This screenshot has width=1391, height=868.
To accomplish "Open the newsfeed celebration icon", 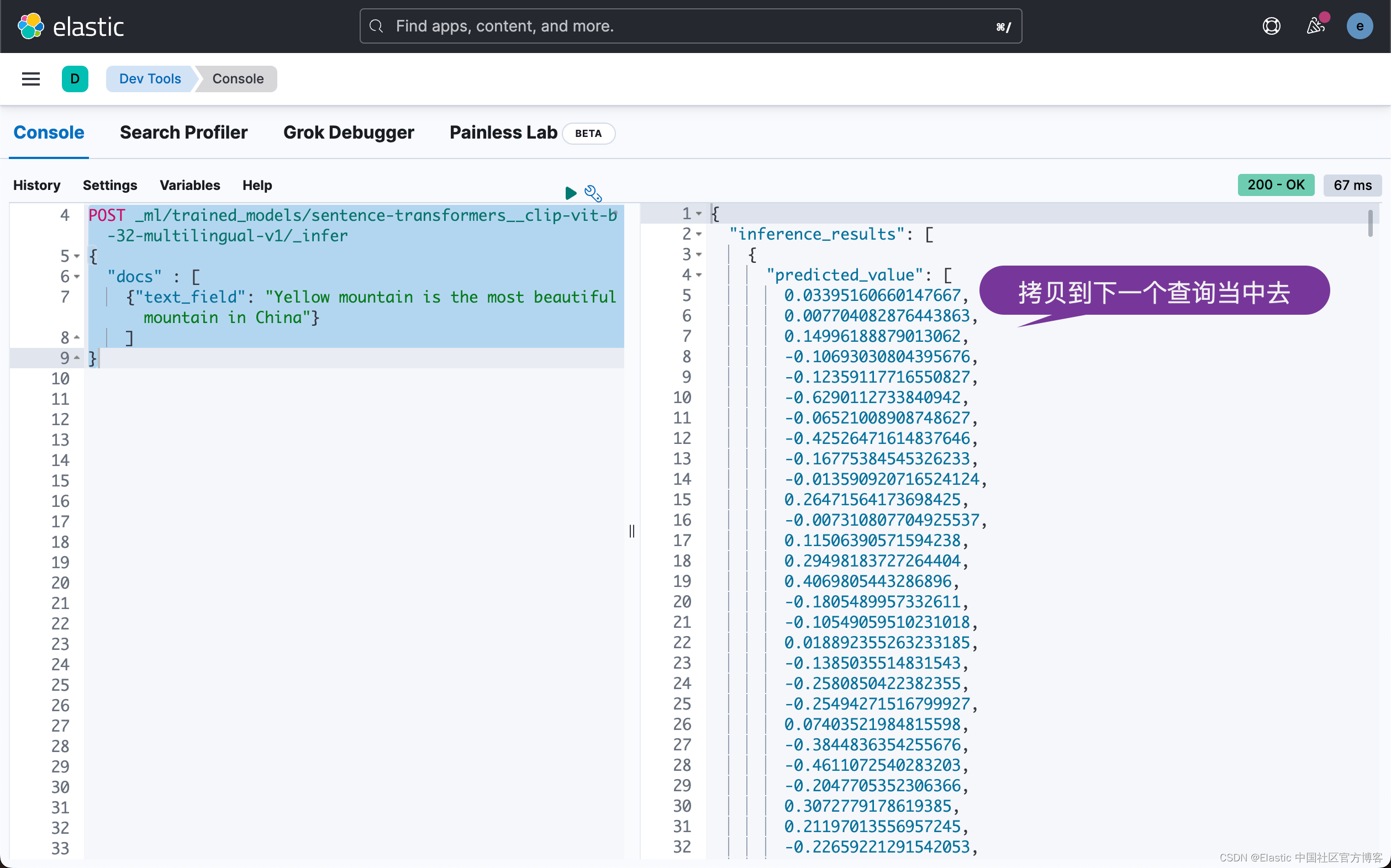I will pos(1315,27).
